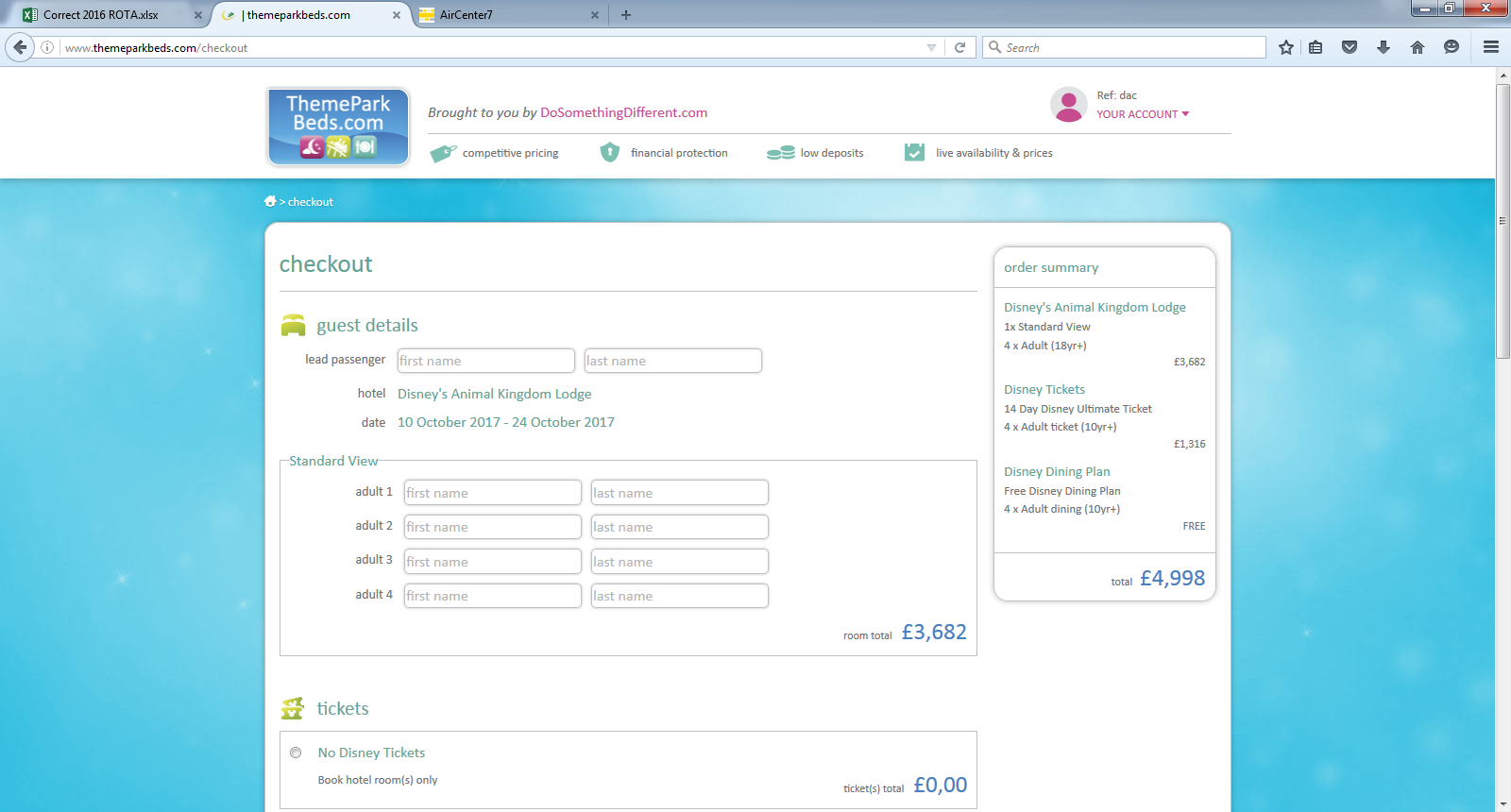Click the account avatar icon
The image size is (1511, 812).
[x=1068, y=105]
